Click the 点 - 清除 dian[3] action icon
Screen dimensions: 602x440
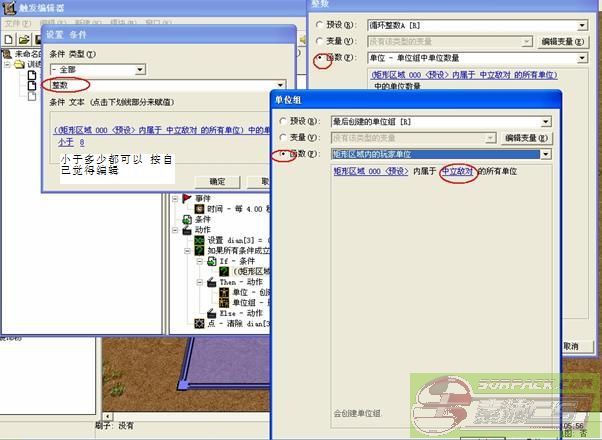coord(199,324)
